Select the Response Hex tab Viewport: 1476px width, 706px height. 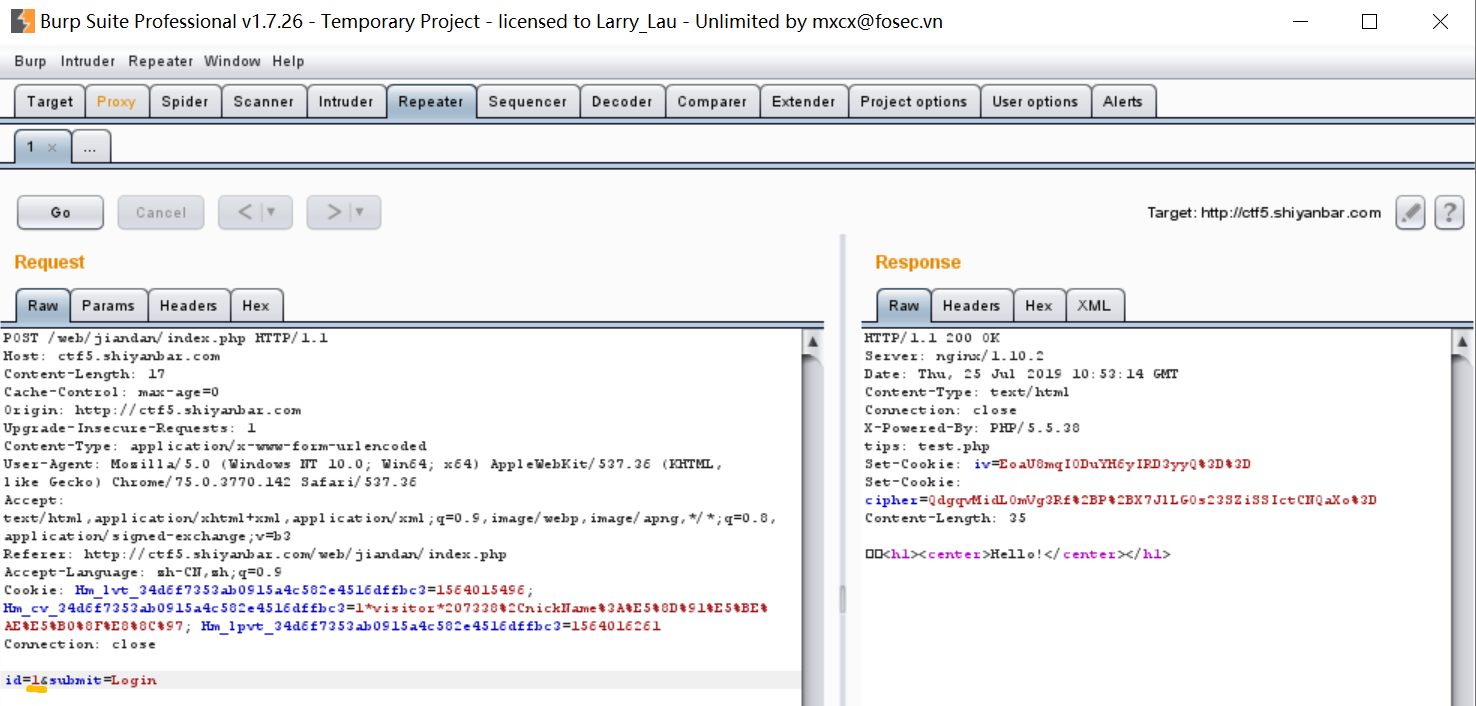tap(1039, 306)
